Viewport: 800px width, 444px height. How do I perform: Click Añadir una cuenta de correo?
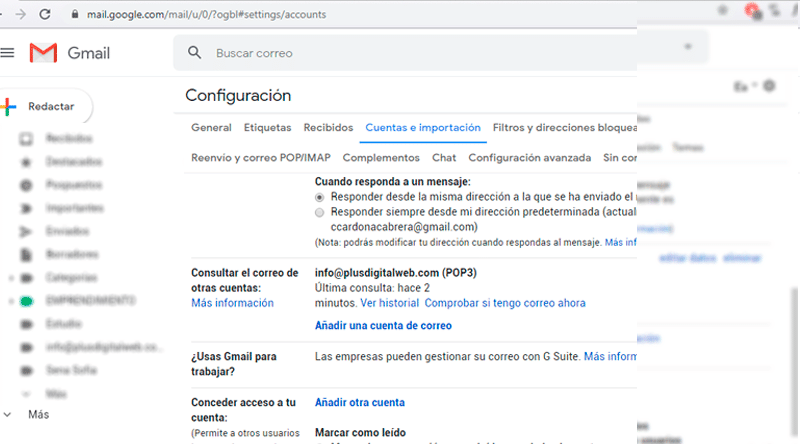383,326
